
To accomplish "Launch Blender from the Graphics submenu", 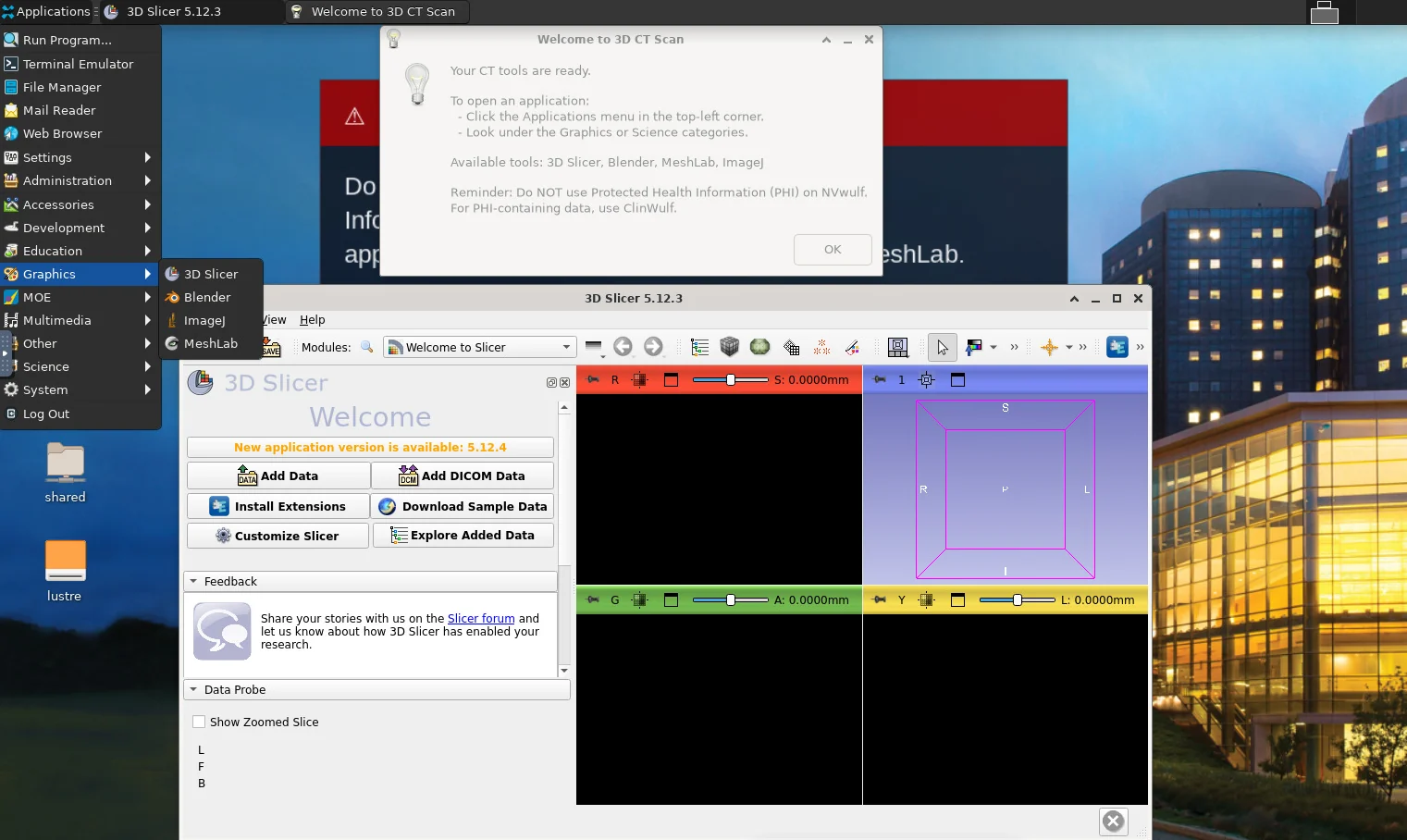I will click(x=212, y=297).
